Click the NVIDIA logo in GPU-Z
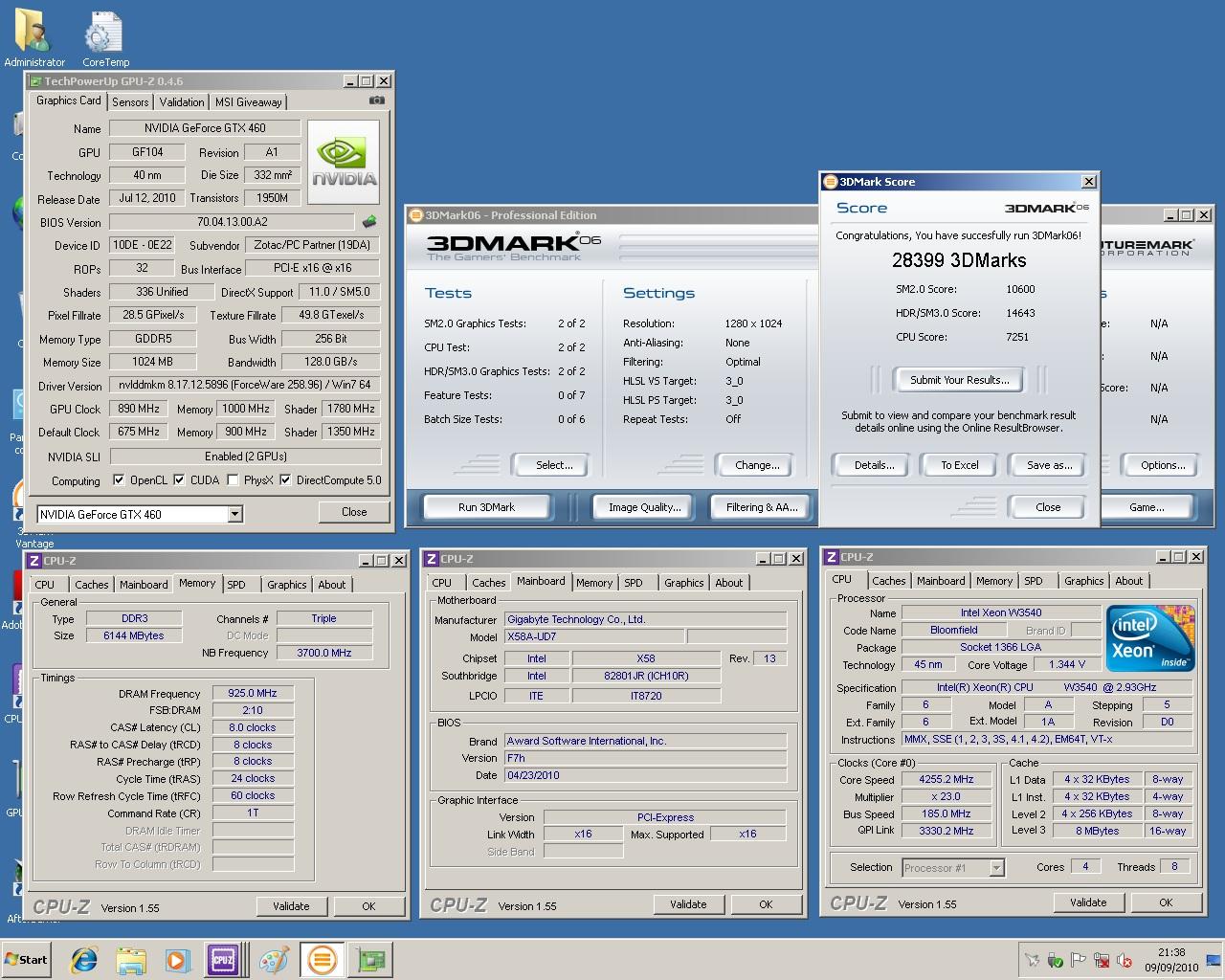Screen dimensions: 1225x980 [344, 162]
